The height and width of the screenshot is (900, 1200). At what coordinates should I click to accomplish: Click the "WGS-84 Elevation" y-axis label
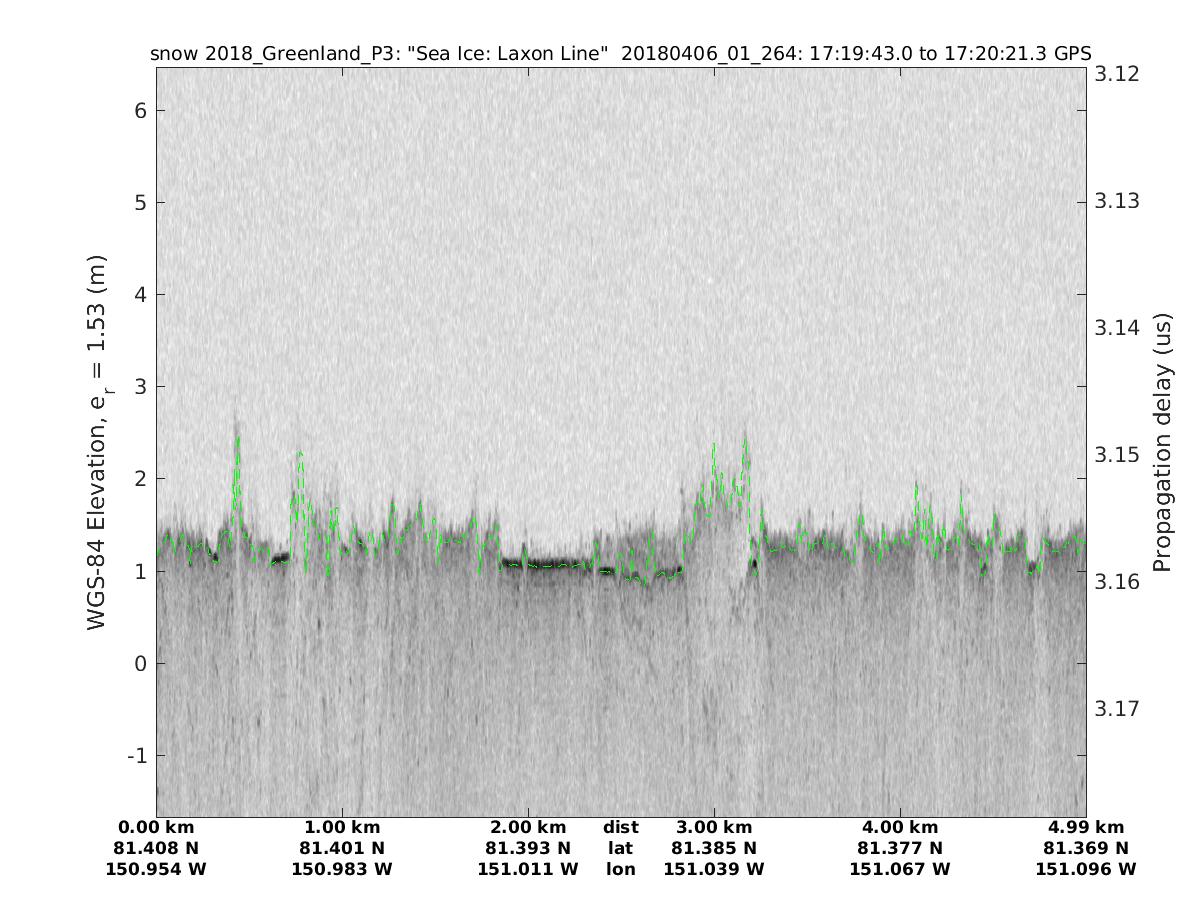point(97,441)
